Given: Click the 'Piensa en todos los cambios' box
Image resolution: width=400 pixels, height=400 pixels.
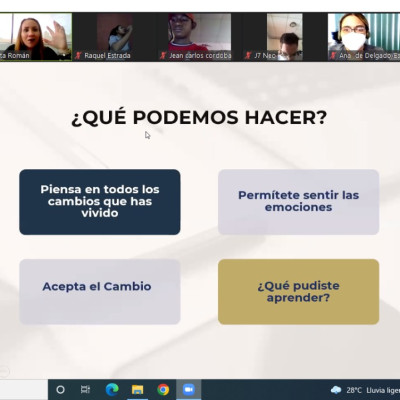Looking at the screenshot, I should tap(100, 202).
